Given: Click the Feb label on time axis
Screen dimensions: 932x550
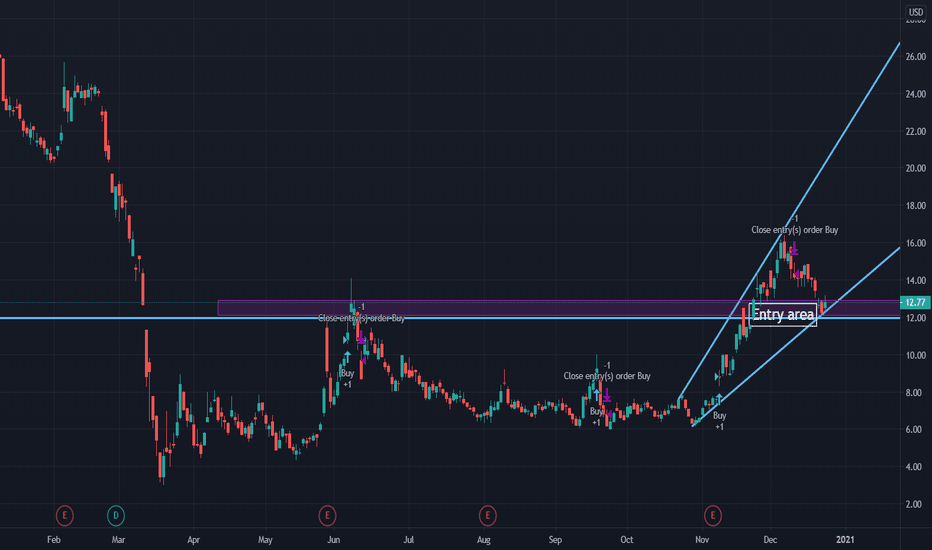Looking at the screenshot, I should coord(53,540).
